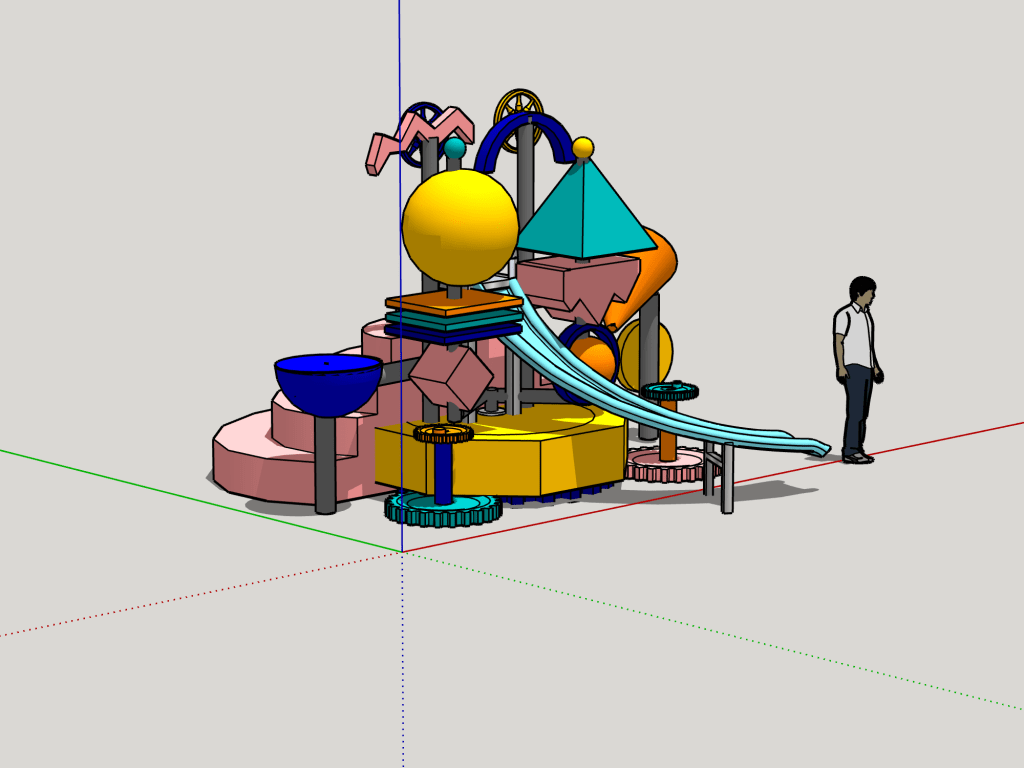Select the teal gear on the ground
1024x768 pixels.
click(x=442, y=510)
